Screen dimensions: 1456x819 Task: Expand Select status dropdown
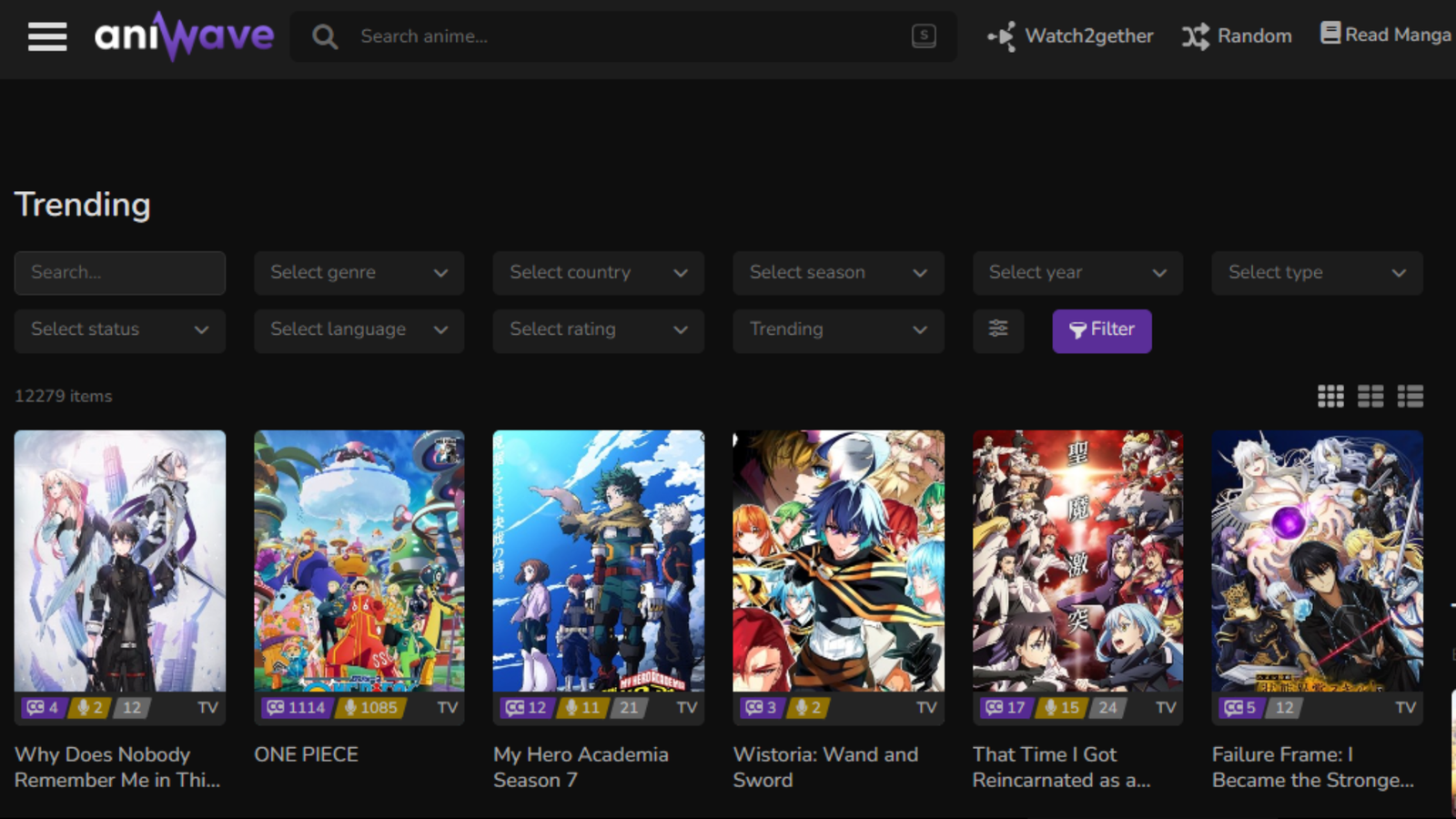[x=119, y=330]
